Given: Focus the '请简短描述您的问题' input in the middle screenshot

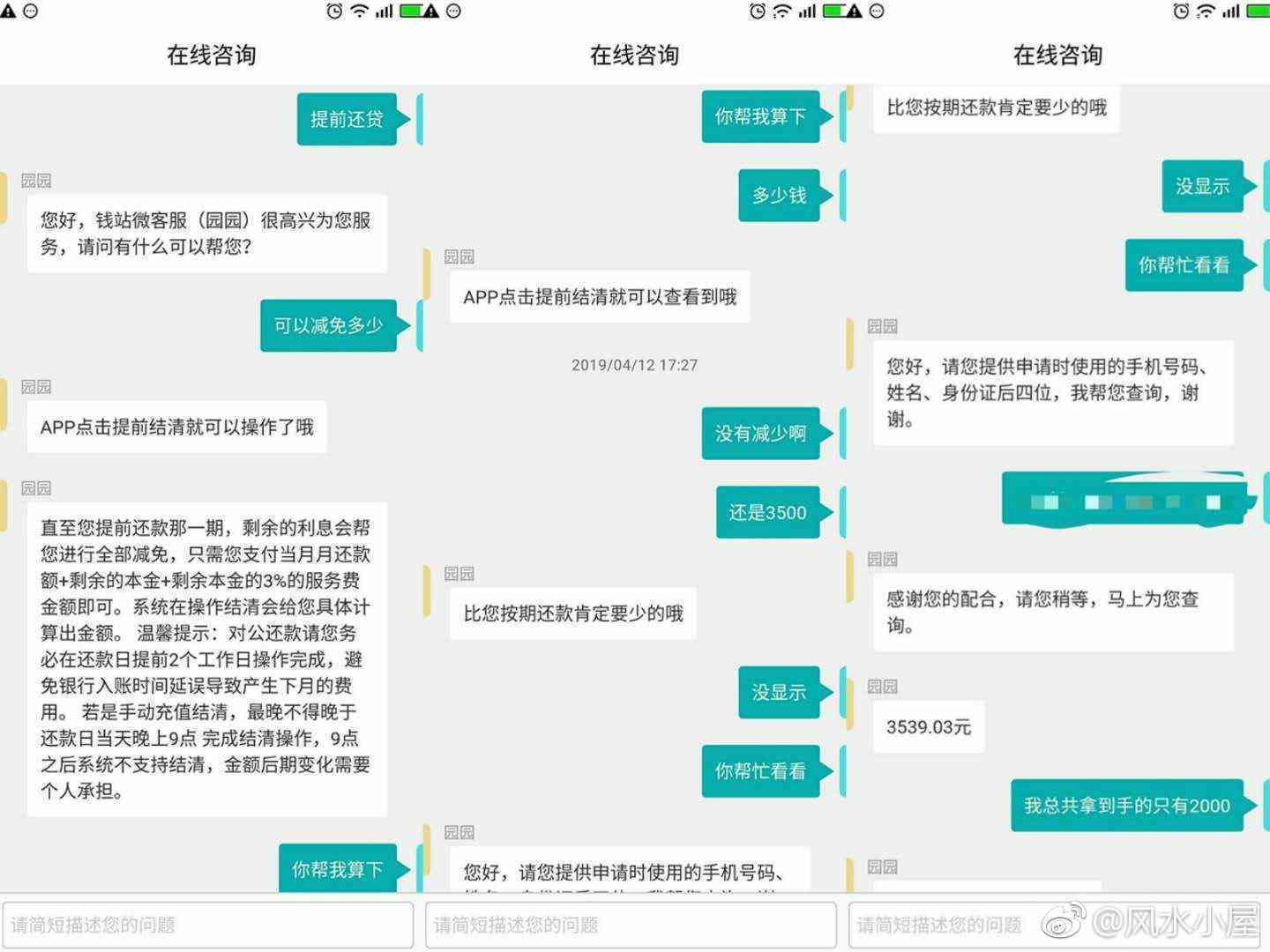Looking at the screenshot, I should point(631,925).
